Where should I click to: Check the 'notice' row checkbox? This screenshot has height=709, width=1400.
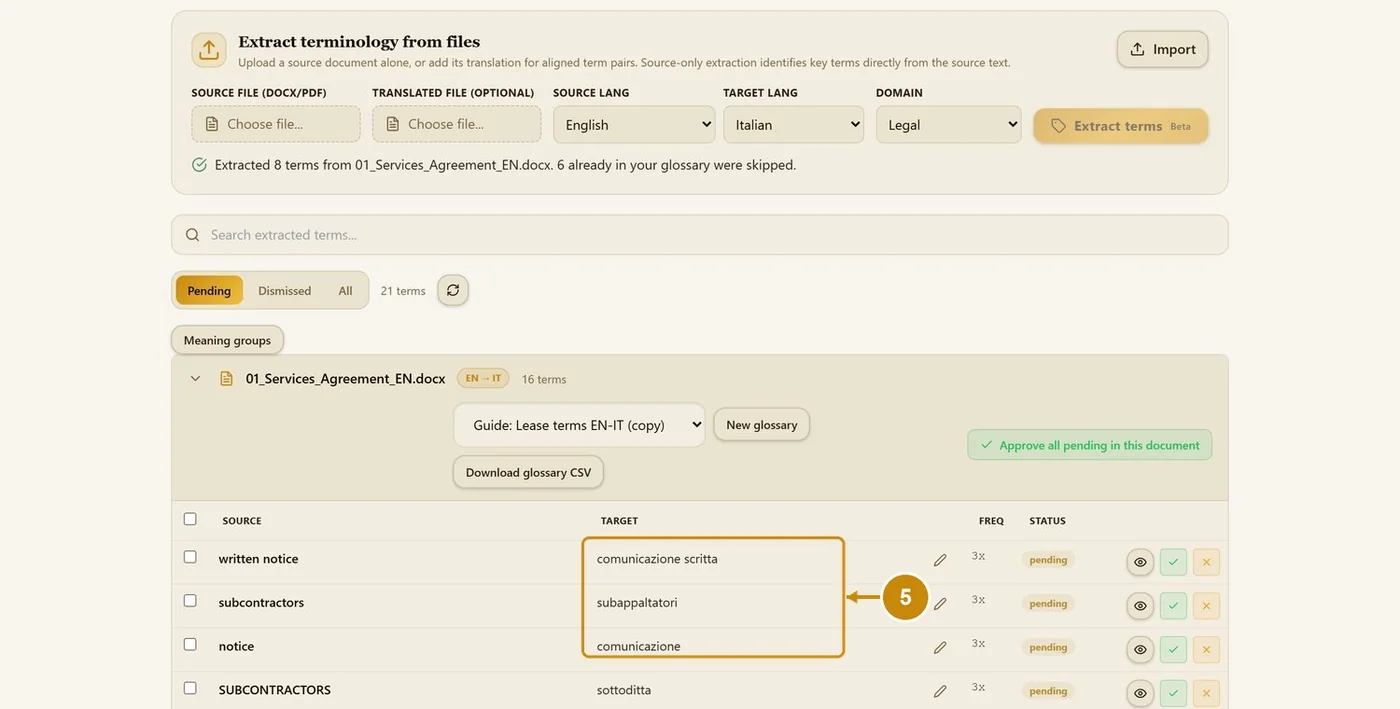(190, 645)
